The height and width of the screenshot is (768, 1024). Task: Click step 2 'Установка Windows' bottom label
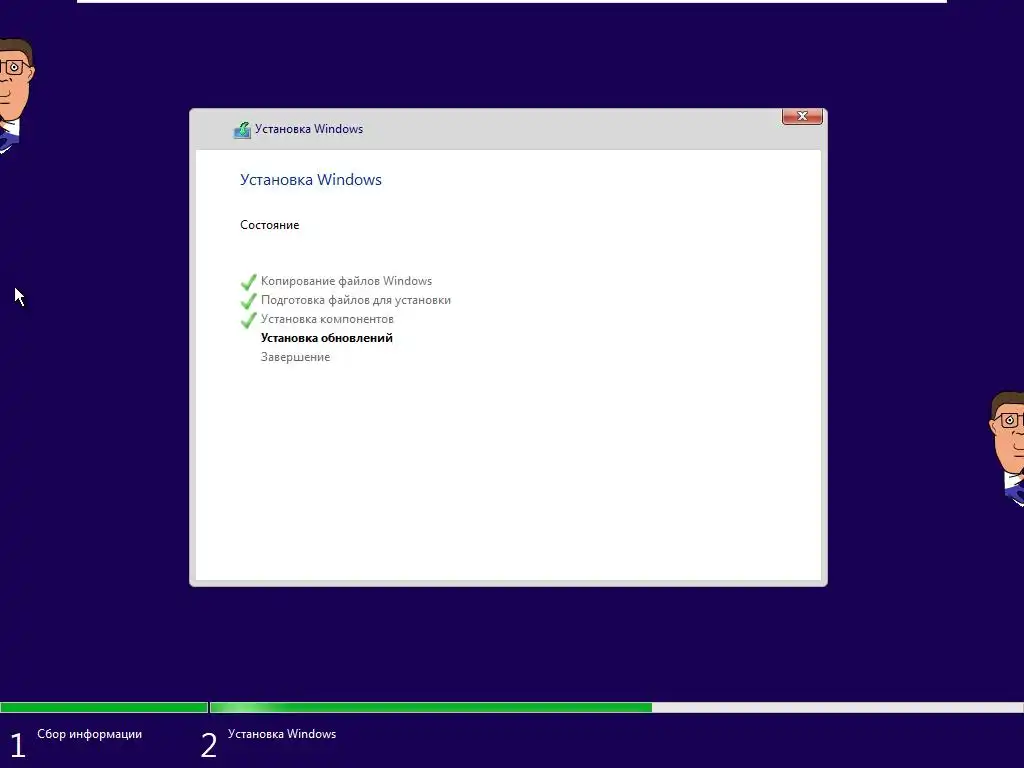[282, 734]
